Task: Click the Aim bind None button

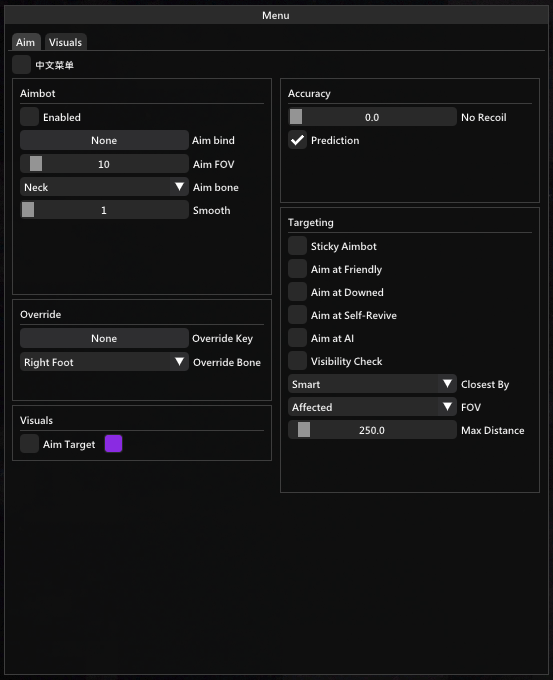Action: 104,140
